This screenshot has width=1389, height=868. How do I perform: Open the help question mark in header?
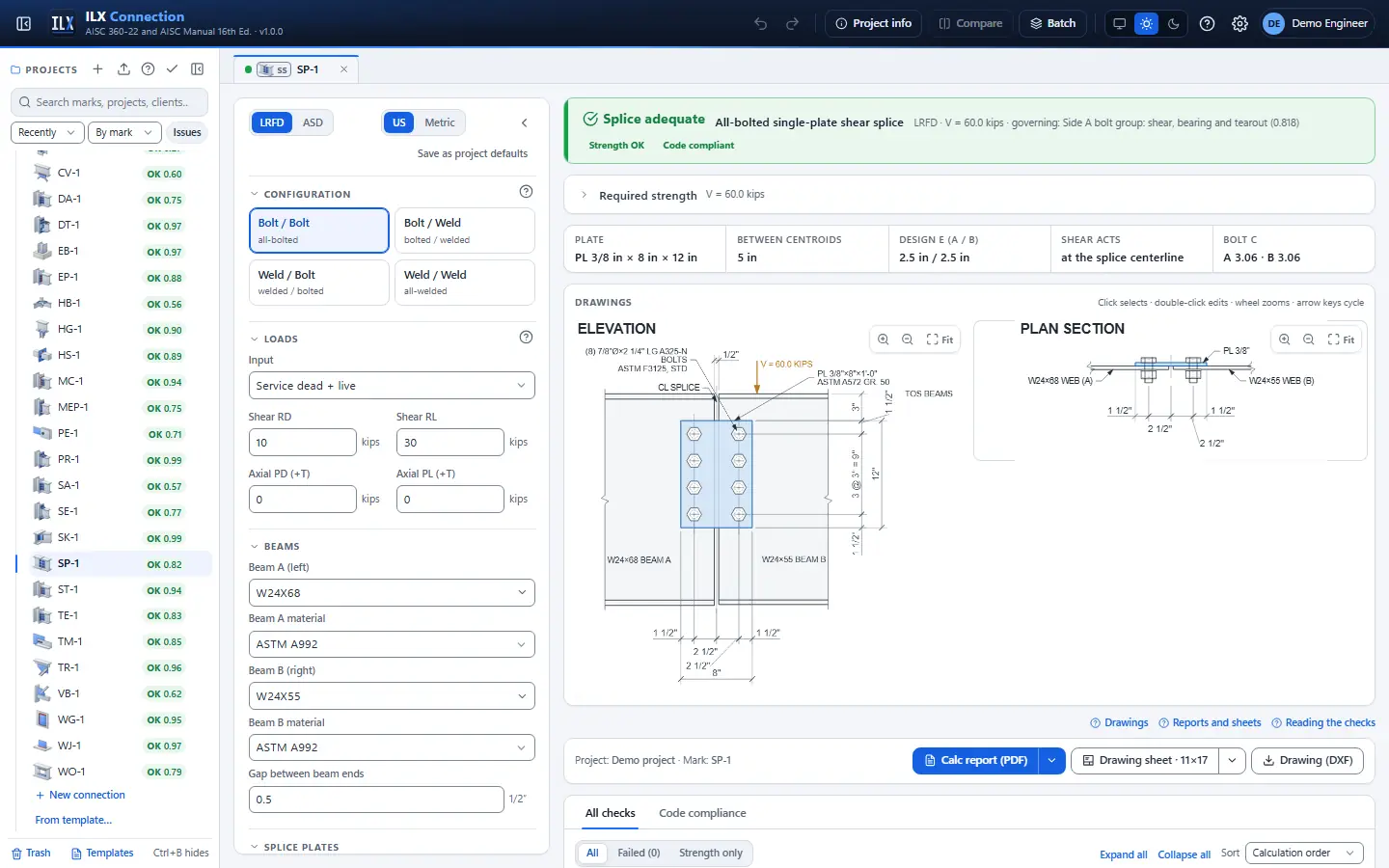coord(1207,23)
